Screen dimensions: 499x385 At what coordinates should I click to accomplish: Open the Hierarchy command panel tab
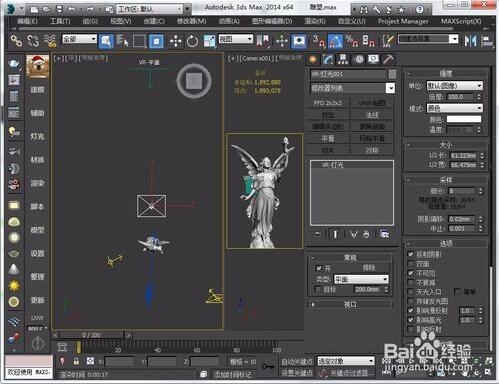point(343,60)
